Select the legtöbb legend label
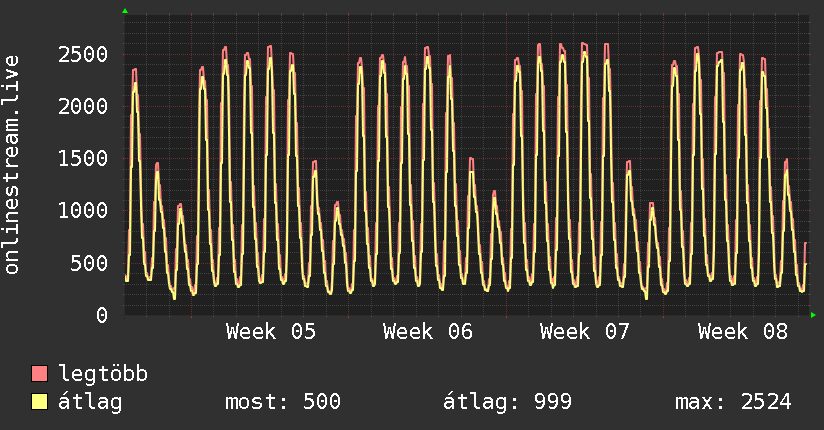 coord(104,374)
